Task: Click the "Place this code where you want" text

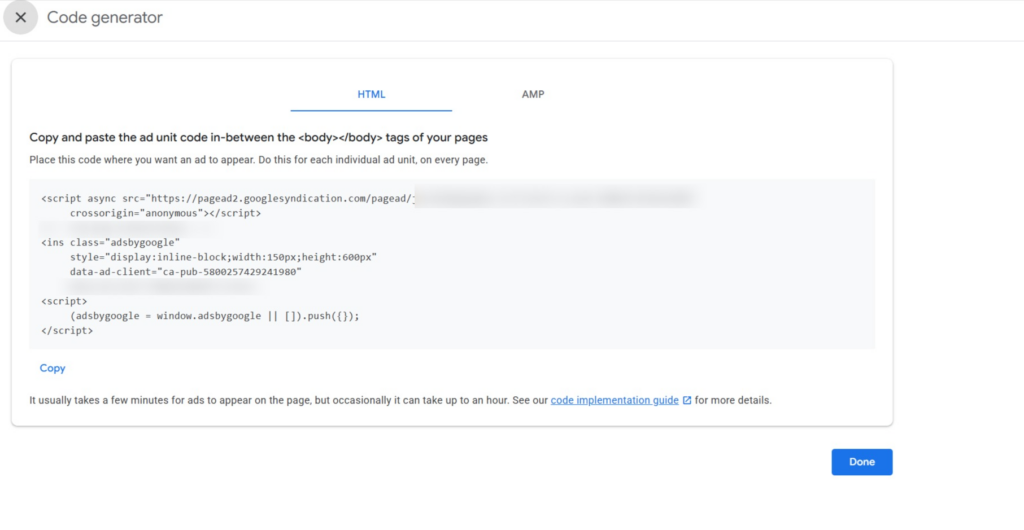Action: click(x=259, y=159)
